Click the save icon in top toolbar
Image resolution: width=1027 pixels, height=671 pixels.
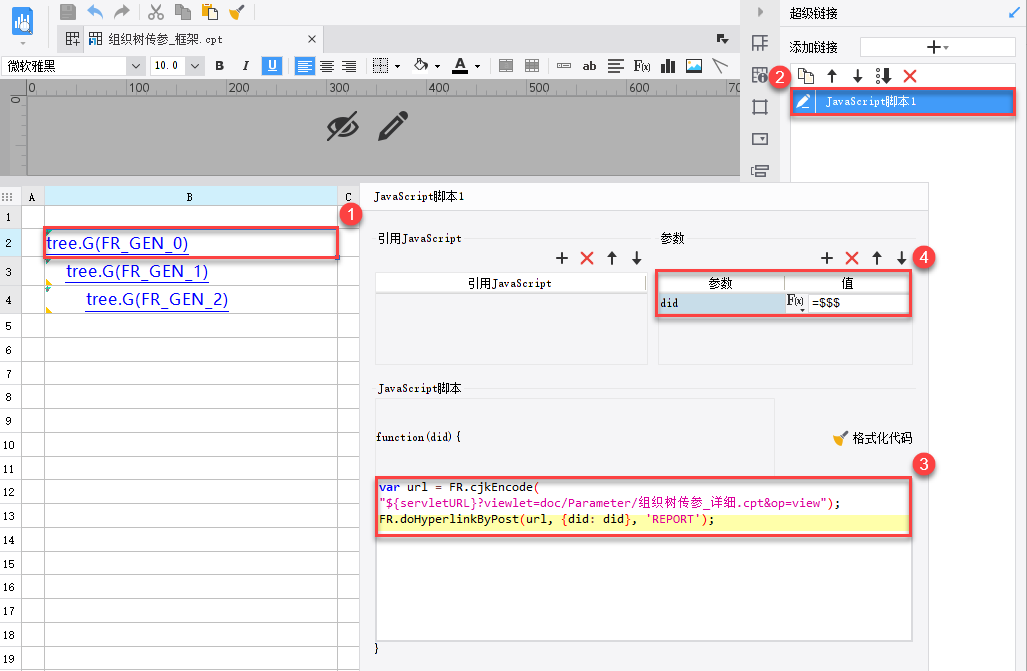click(x=67, y=11)
